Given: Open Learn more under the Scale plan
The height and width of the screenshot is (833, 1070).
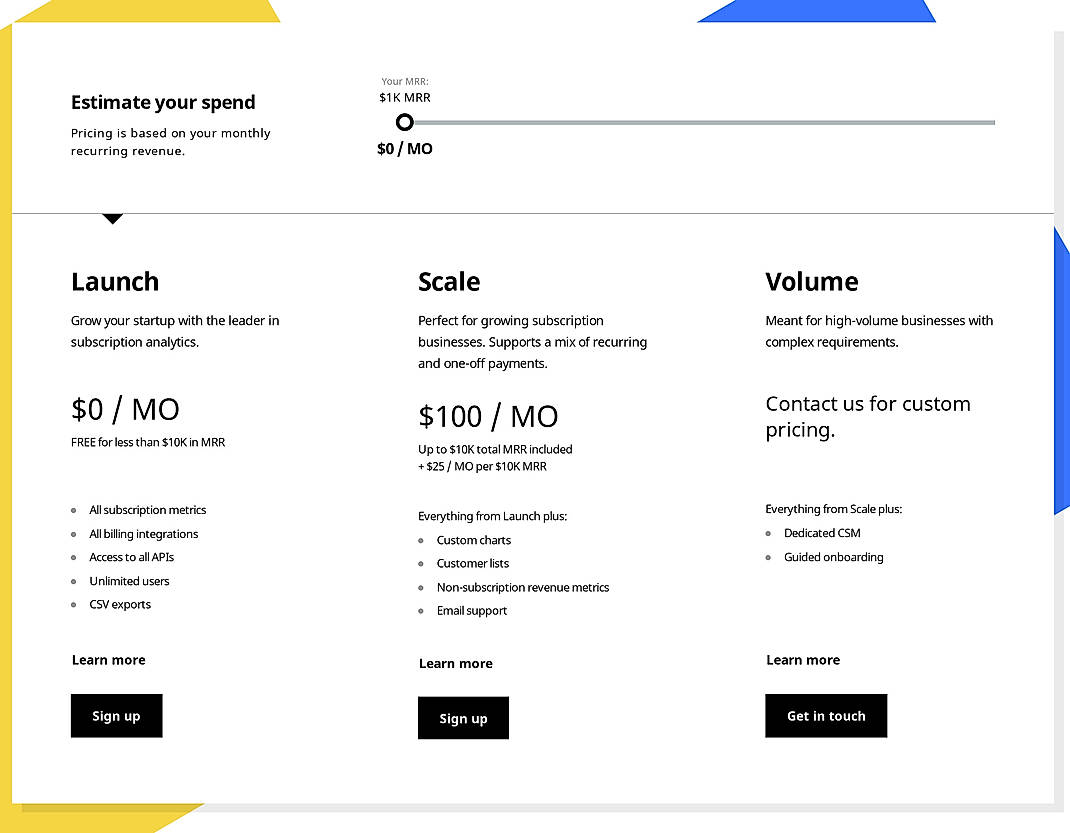Looking at the screenshot, I should [x=455, y=663].
